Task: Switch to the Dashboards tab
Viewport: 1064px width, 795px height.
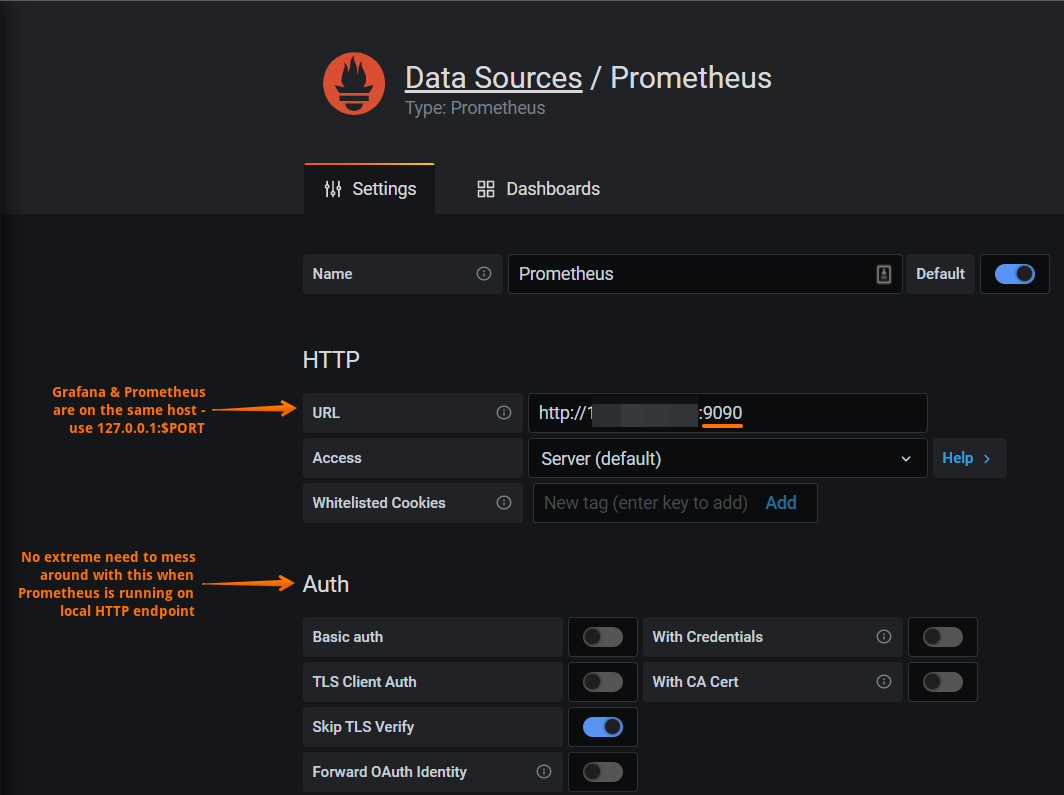Action: point(538,189)
